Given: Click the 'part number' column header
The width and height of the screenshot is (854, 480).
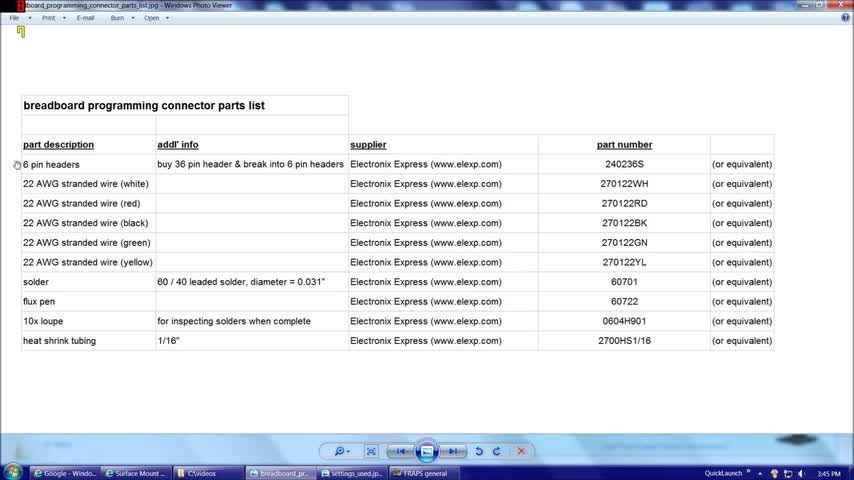Looking at the screenshot, I should (624, 145).
